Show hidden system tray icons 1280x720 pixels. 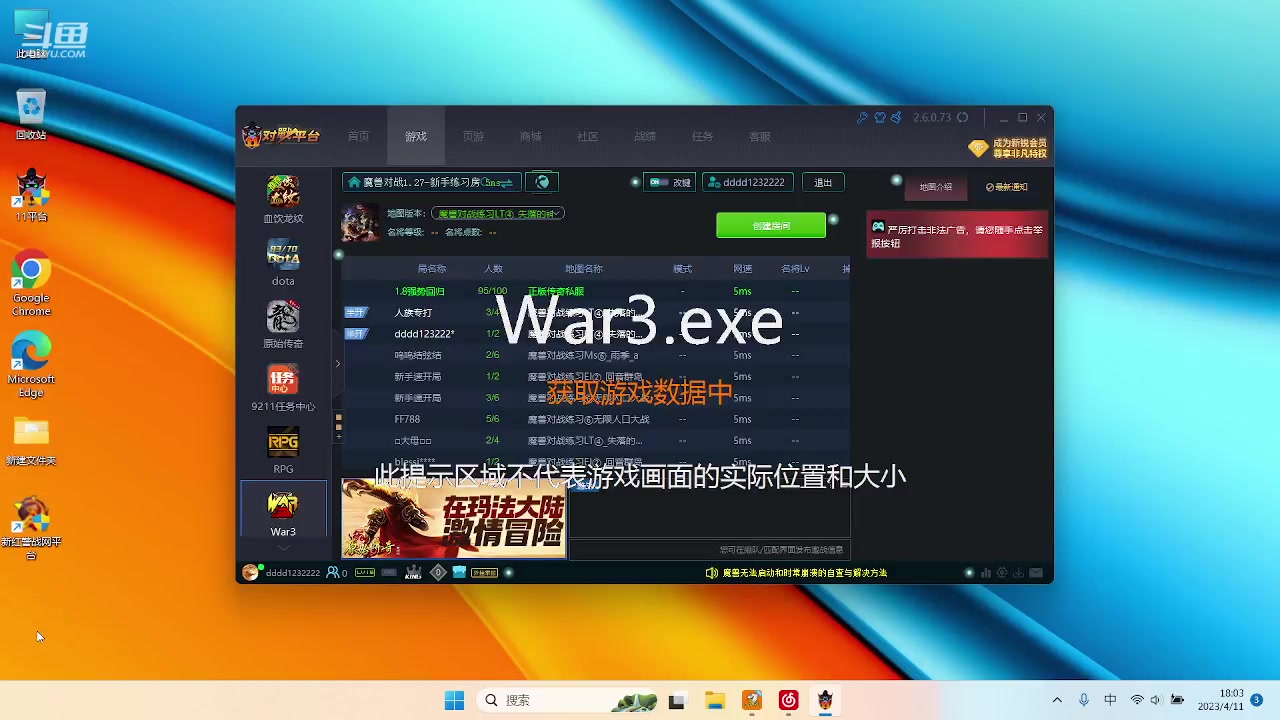point(1057,700)
